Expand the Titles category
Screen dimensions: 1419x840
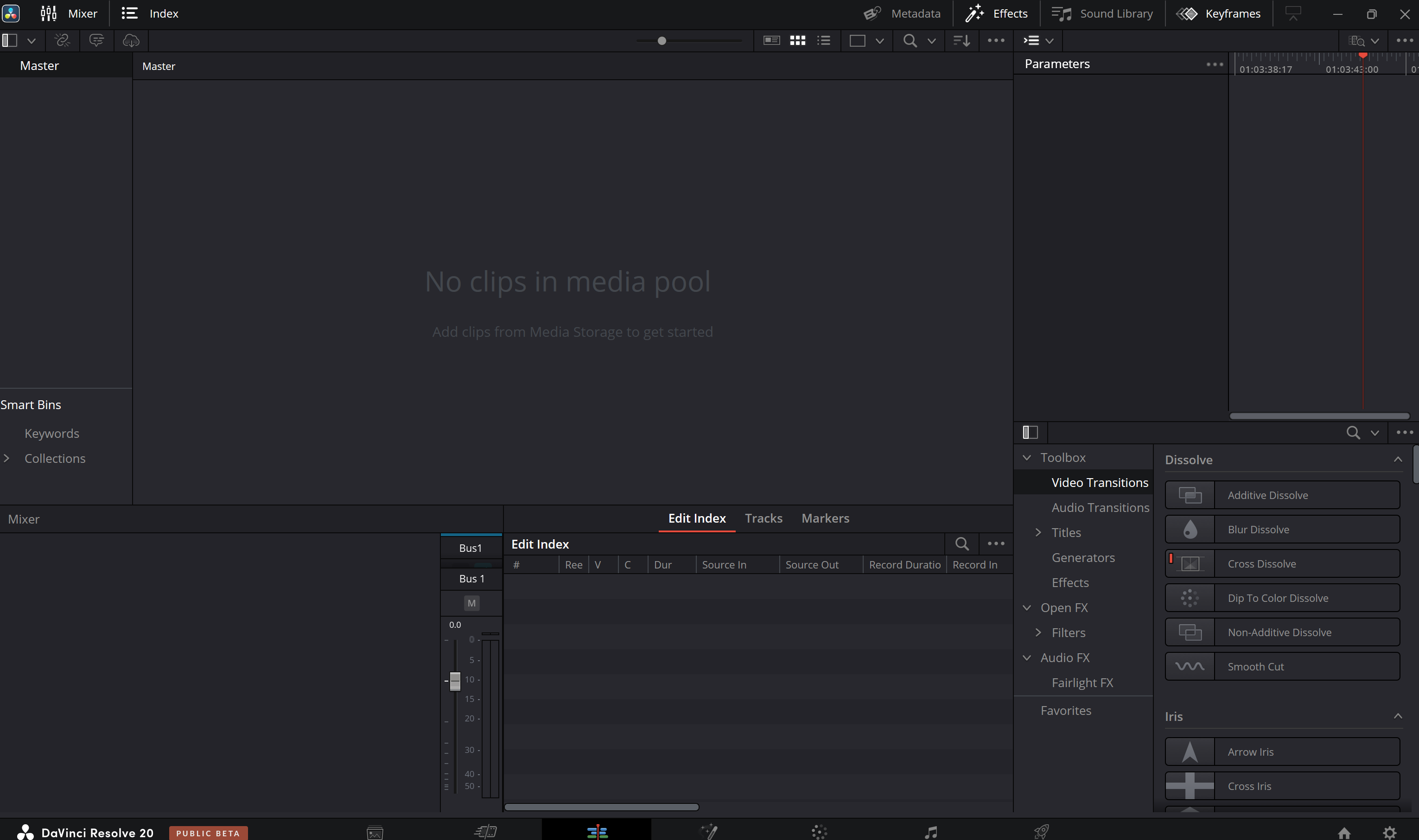pos(1038,533)
